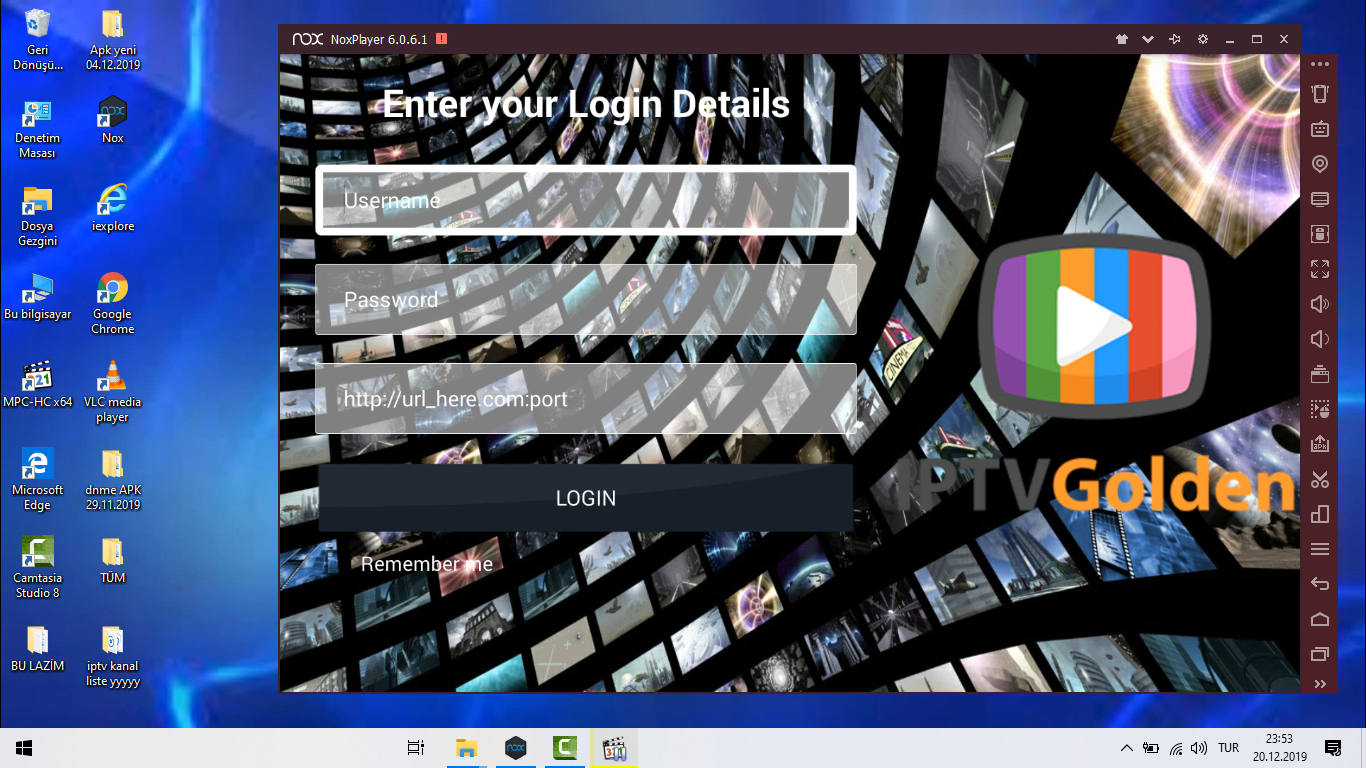Open Geri Dönüşüm recycle bin desktop icon
Image resolution: width=1366 pixels, height=768 pixels.
[38, 41]
